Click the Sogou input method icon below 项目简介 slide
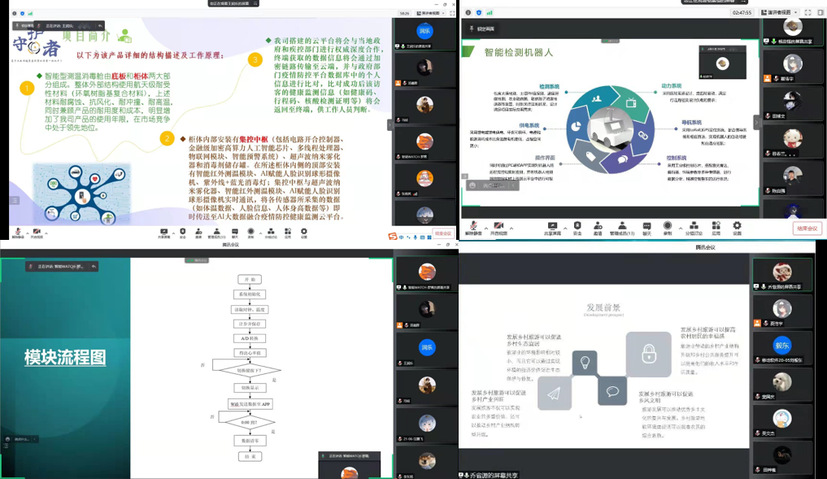Screen dimensions: 827x479 coord(395,236)
